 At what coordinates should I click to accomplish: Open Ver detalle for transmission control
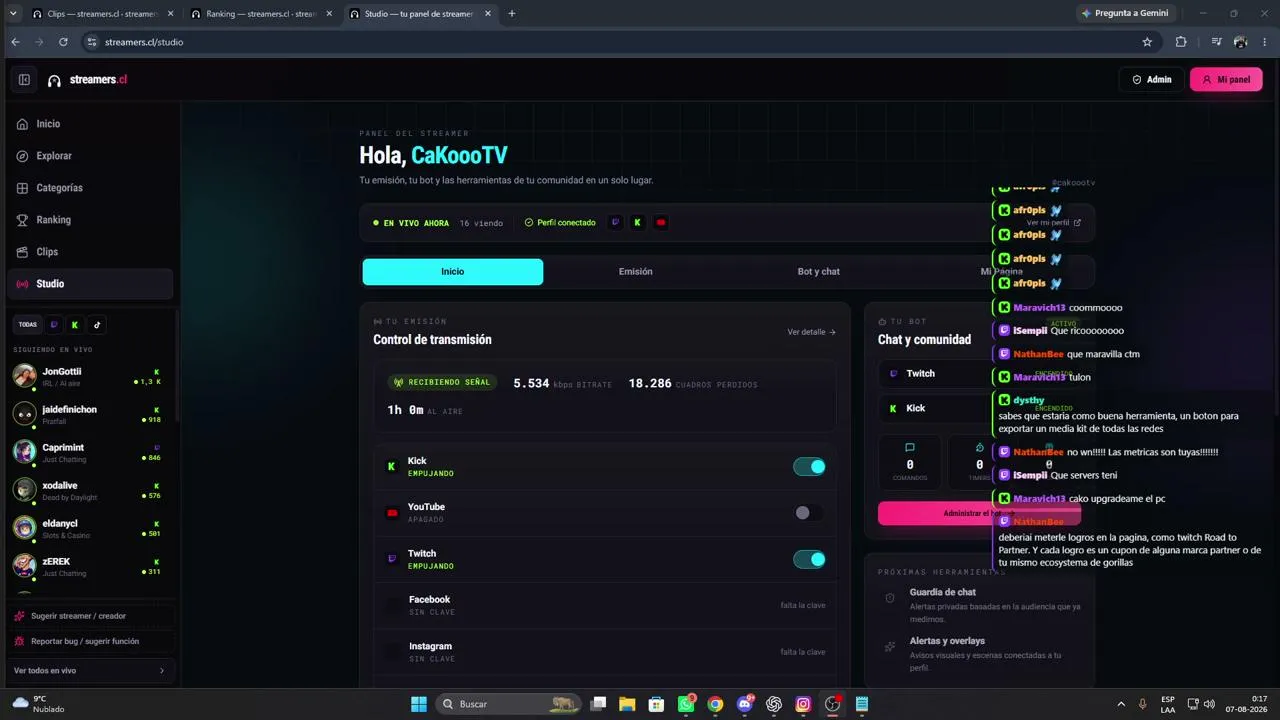click(x=811, y=332)
